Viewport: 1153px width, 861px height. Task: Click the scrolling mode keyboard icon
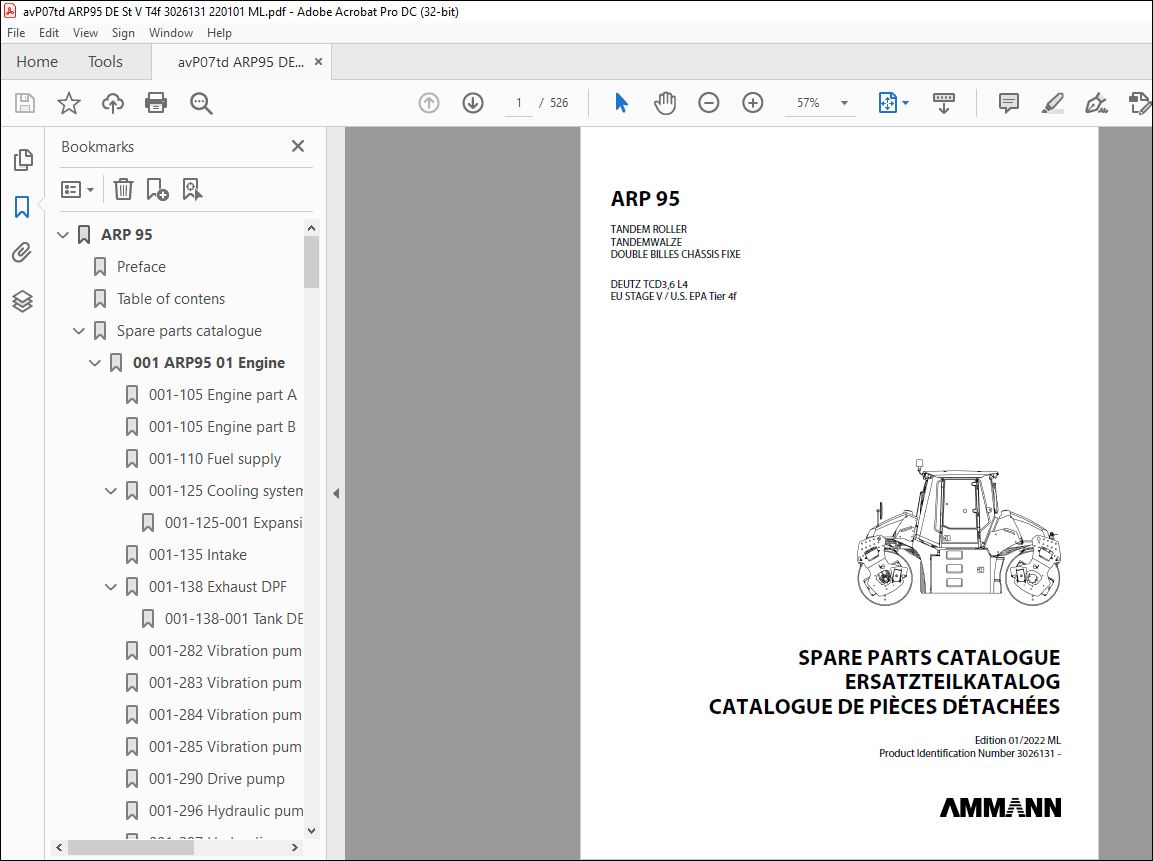[x=943, y=103]
